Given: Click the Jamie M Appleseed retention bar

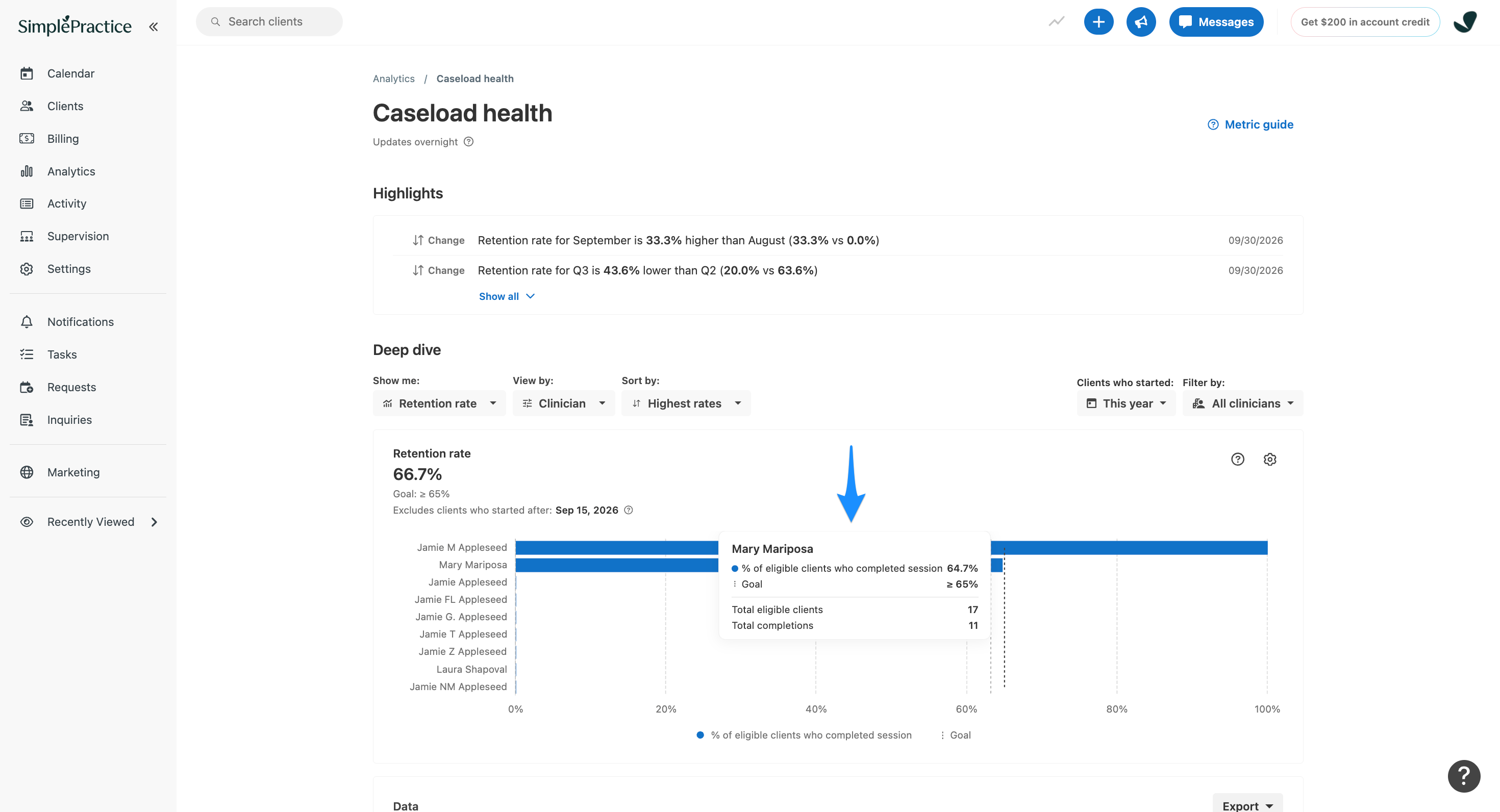Looking at the screenshot, I should click(x=891, y=548).
